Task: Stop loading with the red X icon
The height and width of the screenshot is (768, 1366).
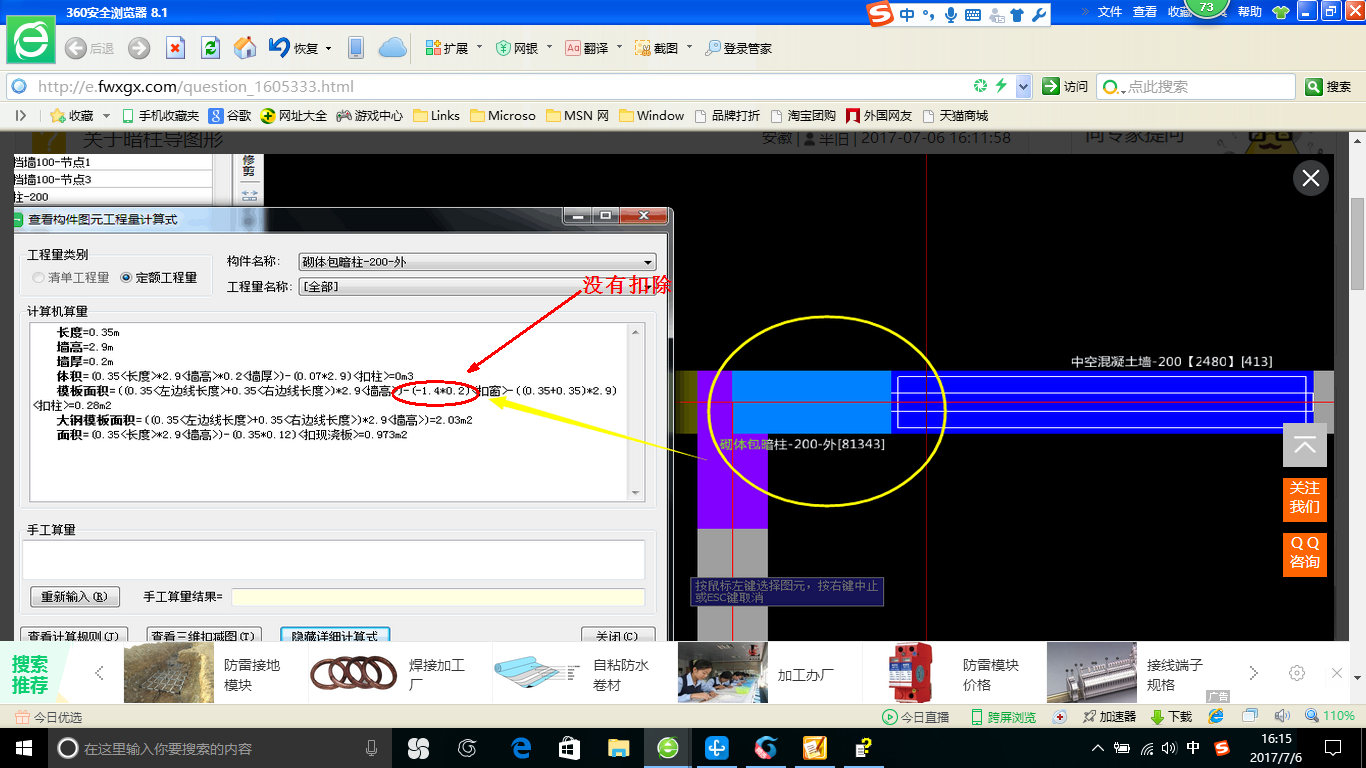Action: 175,48
